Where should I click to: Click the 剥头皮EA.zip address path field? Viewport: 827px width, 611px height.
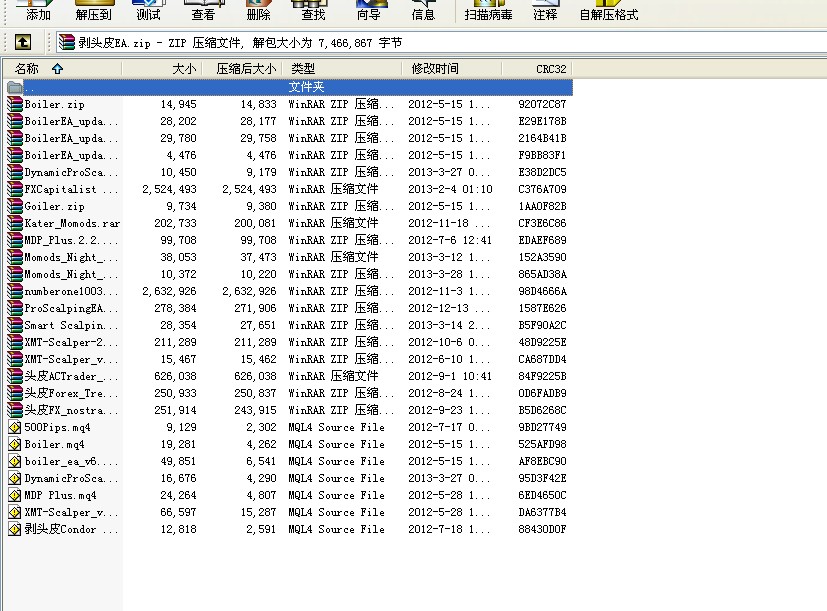point(441,43)
